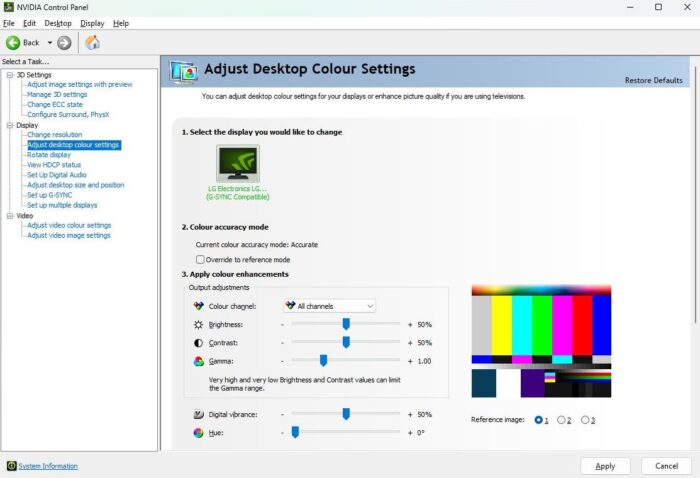Click Restore Defaults link

[654, 80]
